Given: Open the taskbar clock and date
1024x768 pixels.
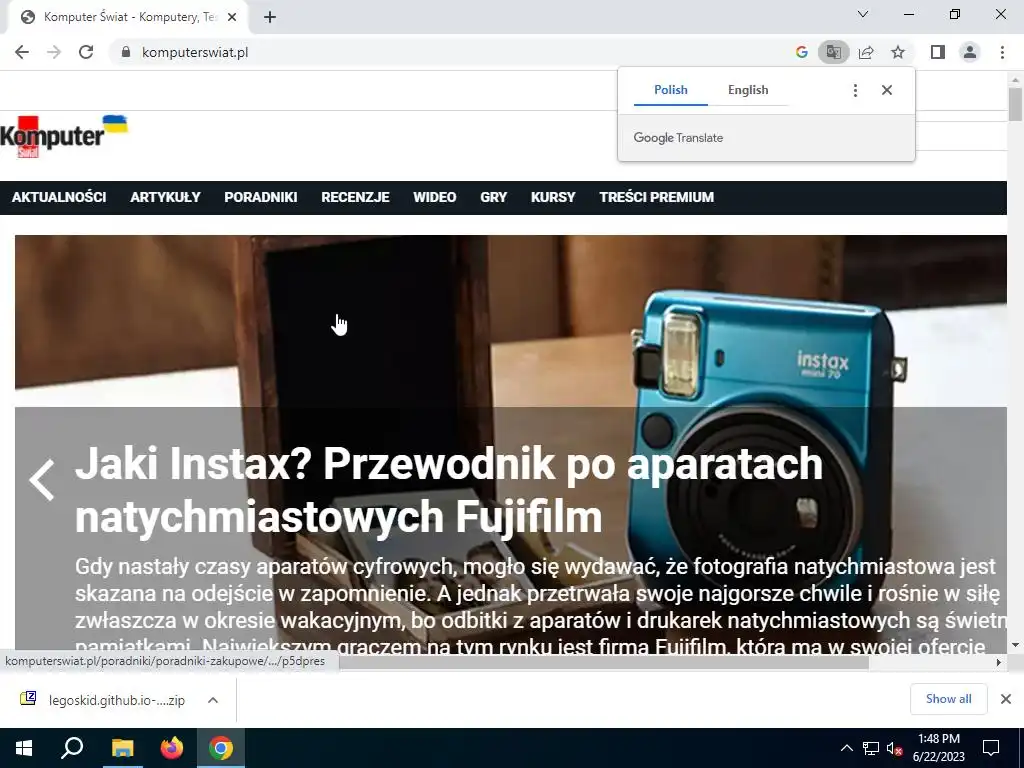Looking at the screenshot, I should click(x=938, y=748).
